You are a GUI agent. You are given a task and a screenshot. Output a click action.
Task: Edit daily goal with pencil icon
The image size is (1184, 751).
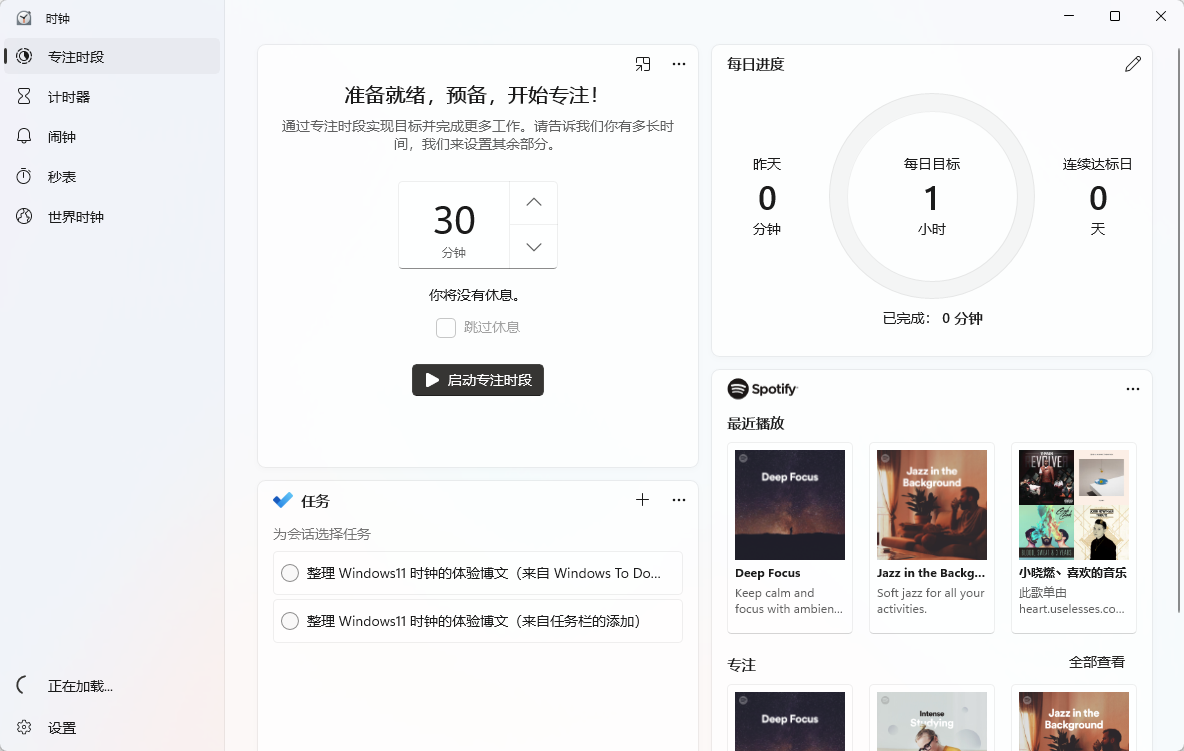tap(1133, 64)
